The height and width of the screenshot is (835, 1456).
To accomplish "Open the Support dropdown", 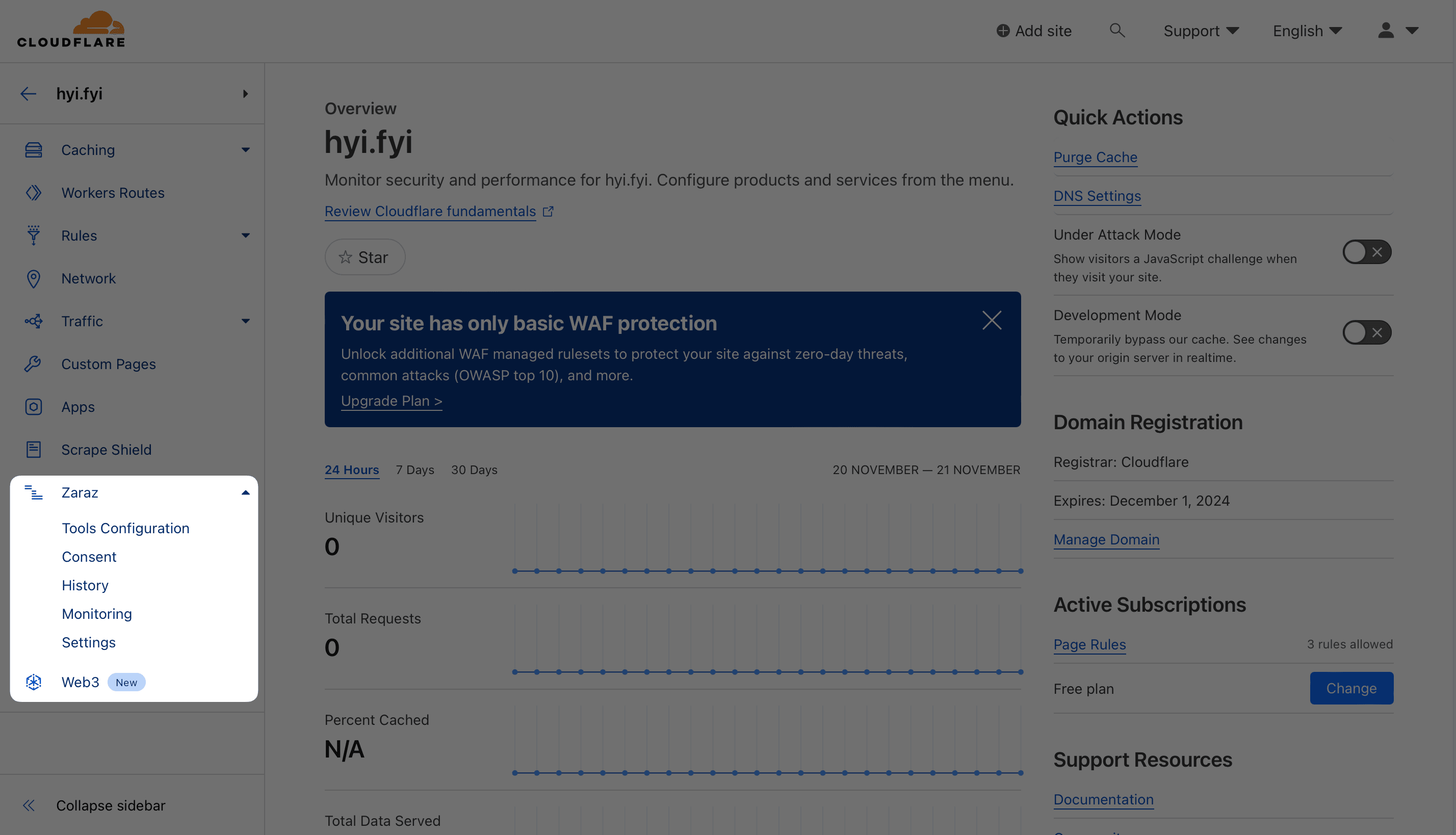I will (1201, 31).
